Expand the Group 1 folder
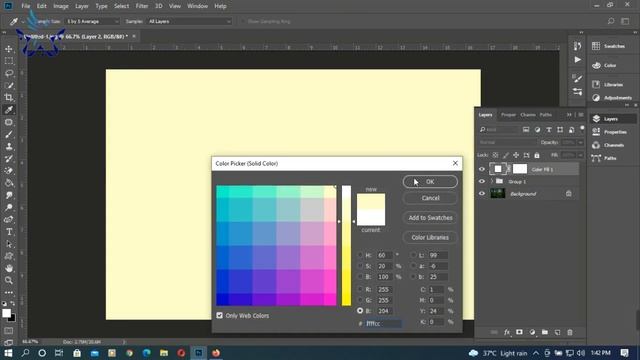This screenshot has width=640, height=360. tap(491, 181)
